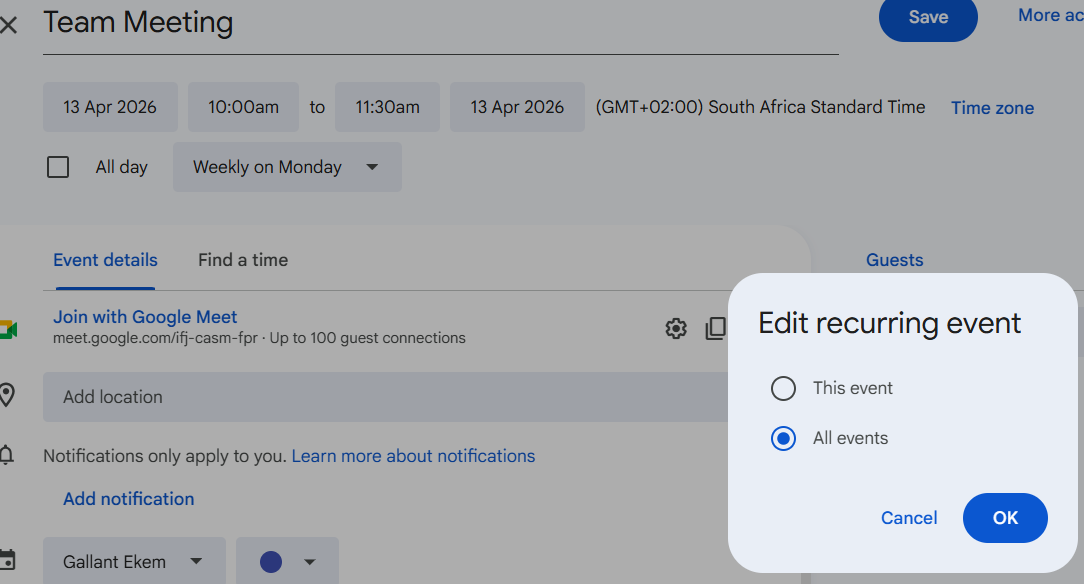Click the South Africa Standard Time text
Image resolution: width=1084 pixels, height=584 pixels.
click(816, 107)
